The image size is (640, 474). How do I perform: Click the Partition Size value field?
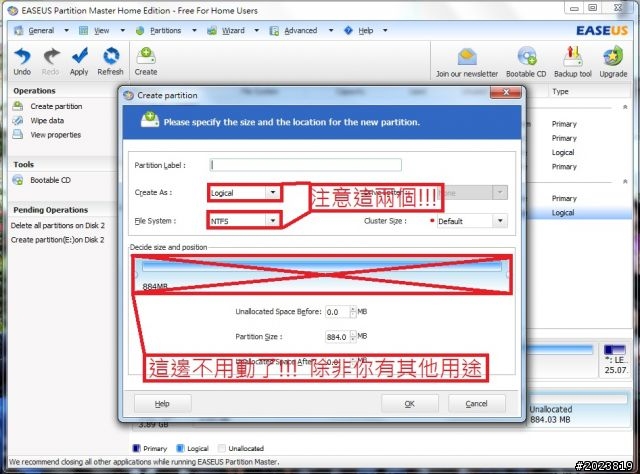(338, 337)
